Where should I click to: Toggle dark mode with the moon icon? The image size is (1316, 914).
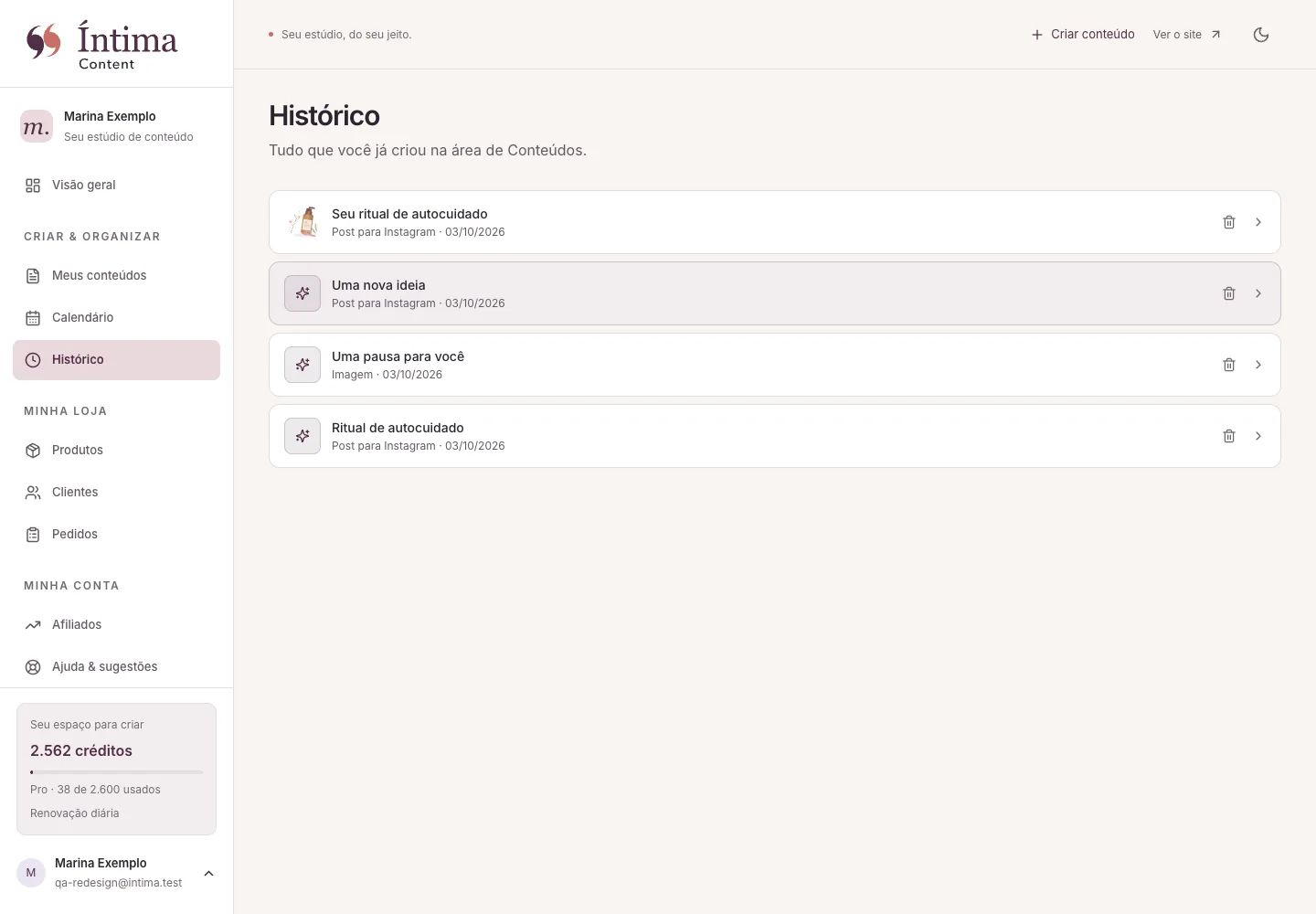(1261, 35)
